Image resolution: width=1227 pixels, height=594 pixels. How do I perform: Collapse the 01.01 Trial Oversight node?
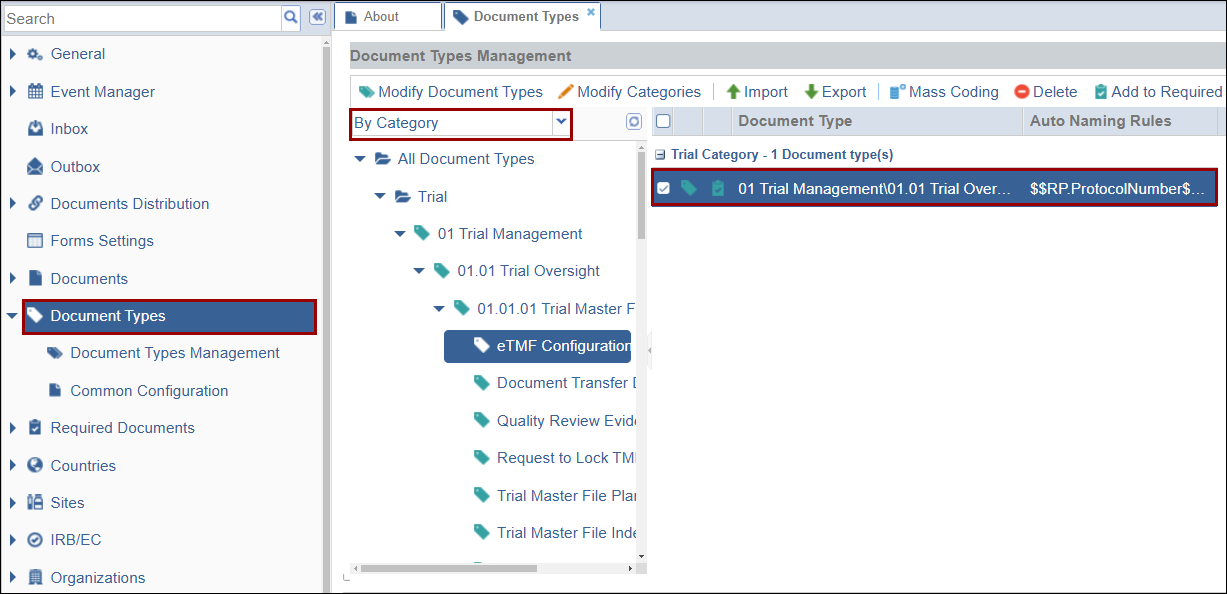coord(420,271)
